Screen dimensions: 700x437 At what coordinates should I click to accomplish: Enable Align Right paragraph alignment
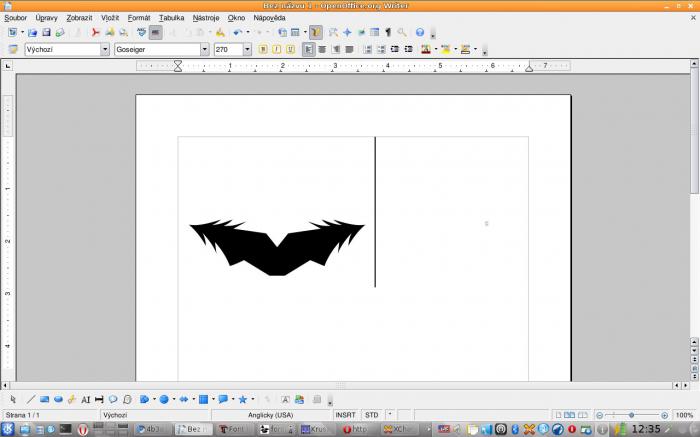click(336, 50)
